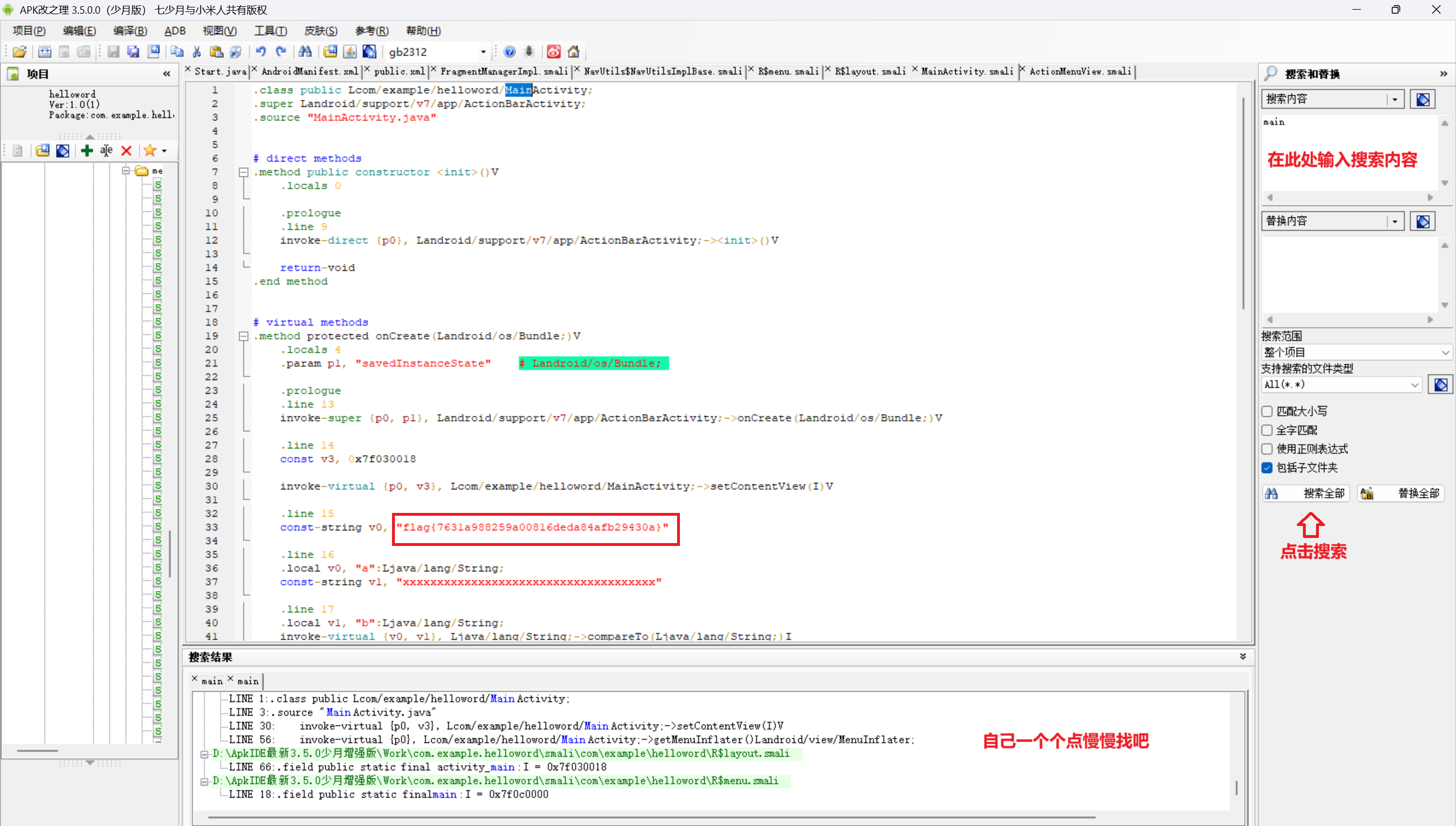Open the gb2312 encoding dropdown
Screen dimensions: 1456x826
[x=483, y=52]
